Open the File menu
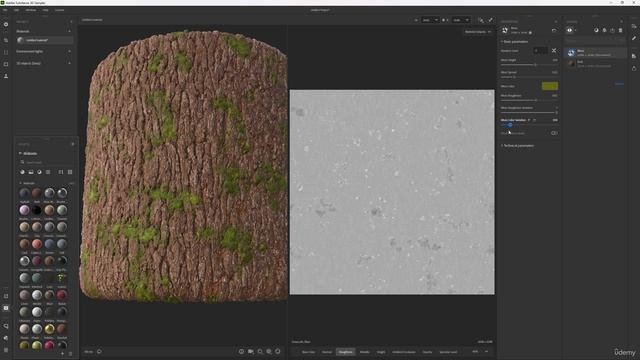The width and height of the screenshot is (640, 360). (x=5, y=10)
